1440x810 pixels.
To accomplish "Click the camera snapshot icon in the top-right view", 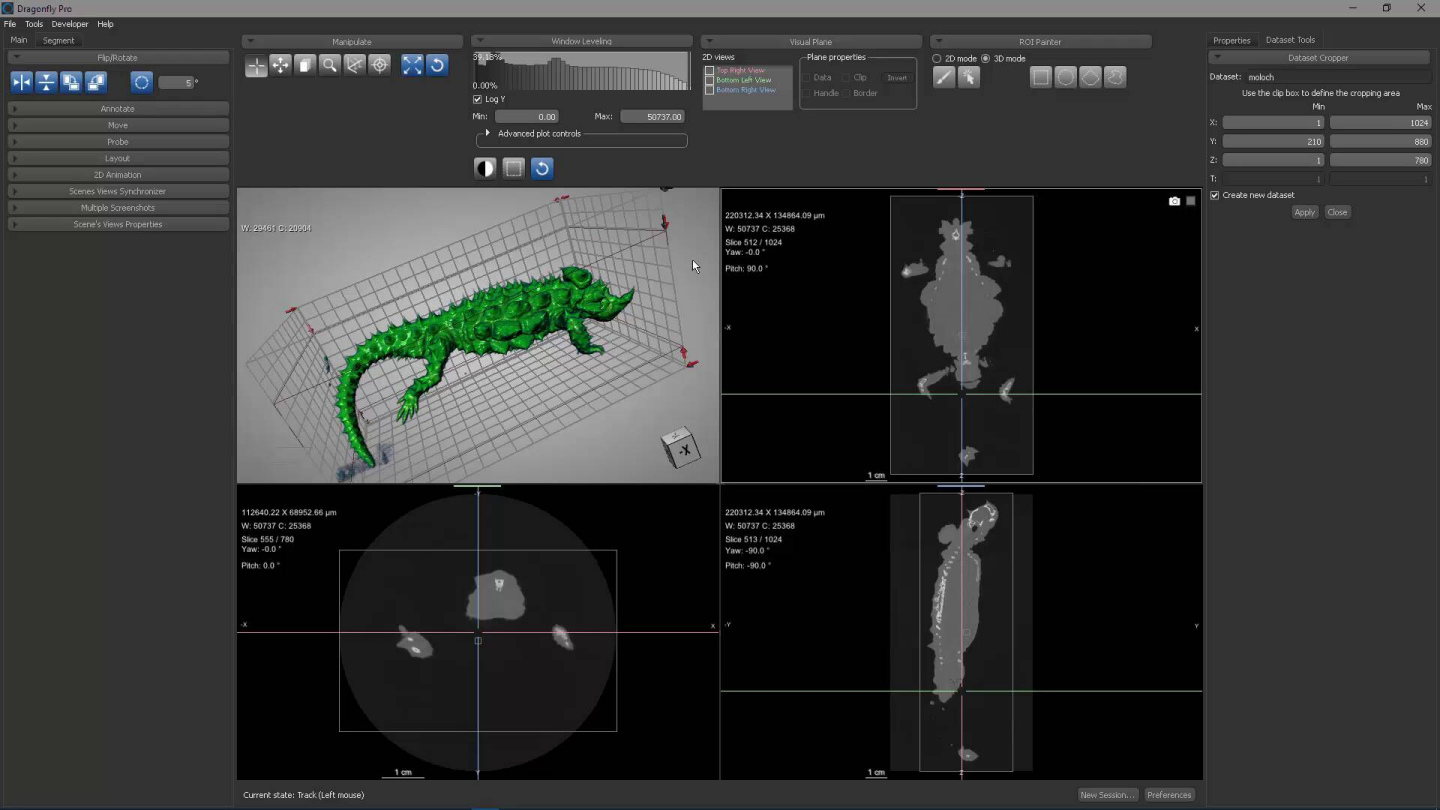I will point(1174,200).
